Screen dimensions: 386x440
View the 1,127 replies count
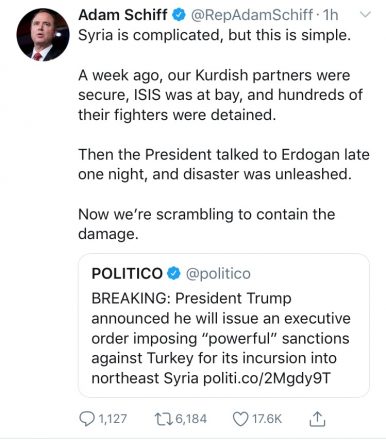(112, 419)
